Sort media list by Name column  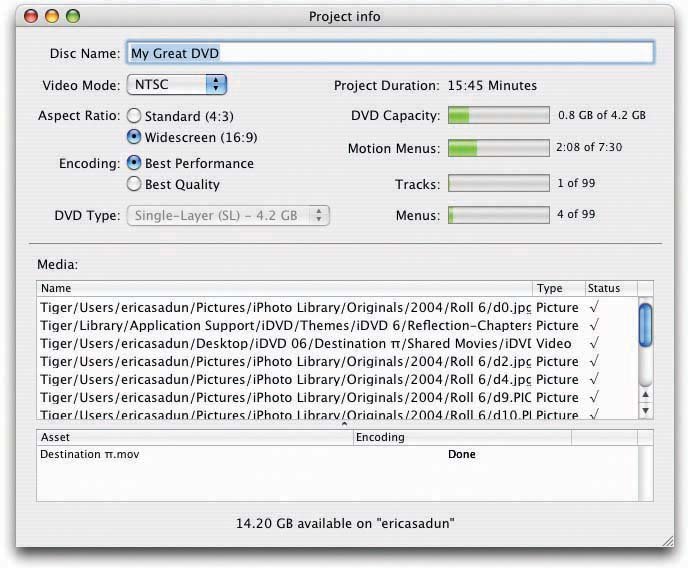click(285, 288)
